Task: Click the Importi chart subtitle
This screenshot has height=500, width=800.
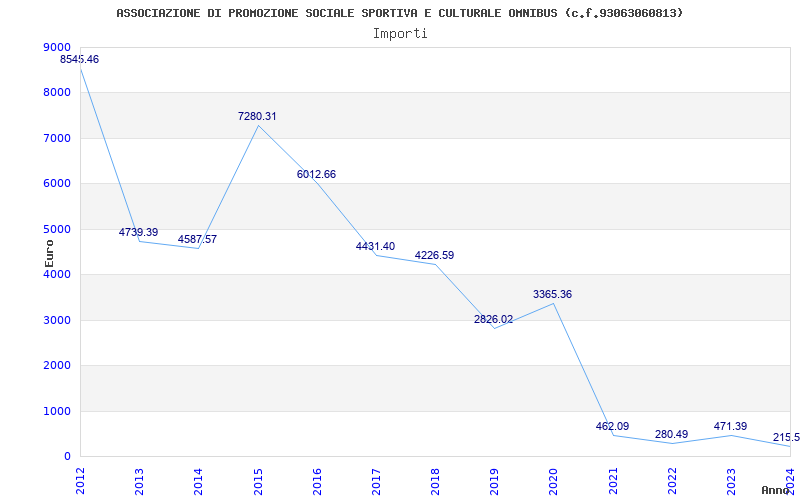Action: (400, 34)
